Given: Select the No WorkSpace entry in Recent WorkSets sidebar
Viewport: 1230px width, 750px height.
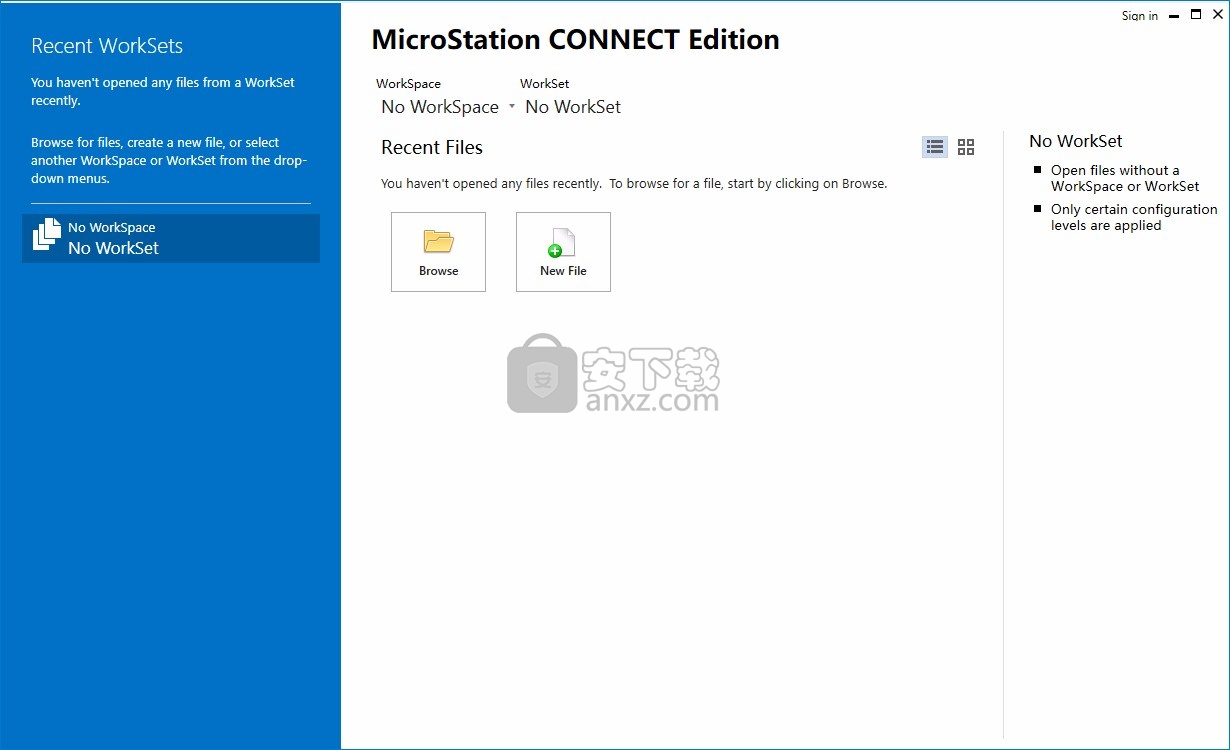Looking at the screenshot, I should point(171,238).
